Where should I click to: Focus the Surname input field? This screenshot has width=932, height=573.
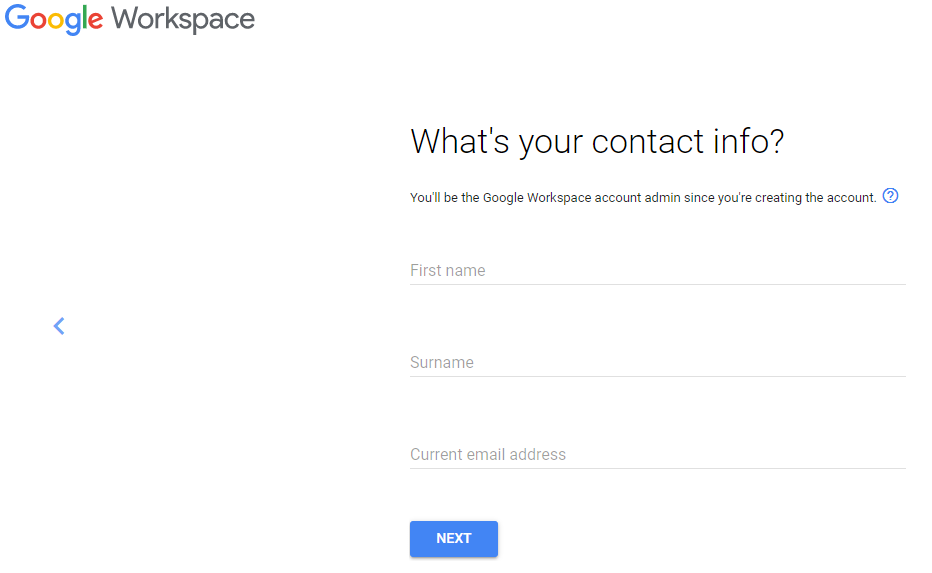pyautogui.click(x=657, y=363)
